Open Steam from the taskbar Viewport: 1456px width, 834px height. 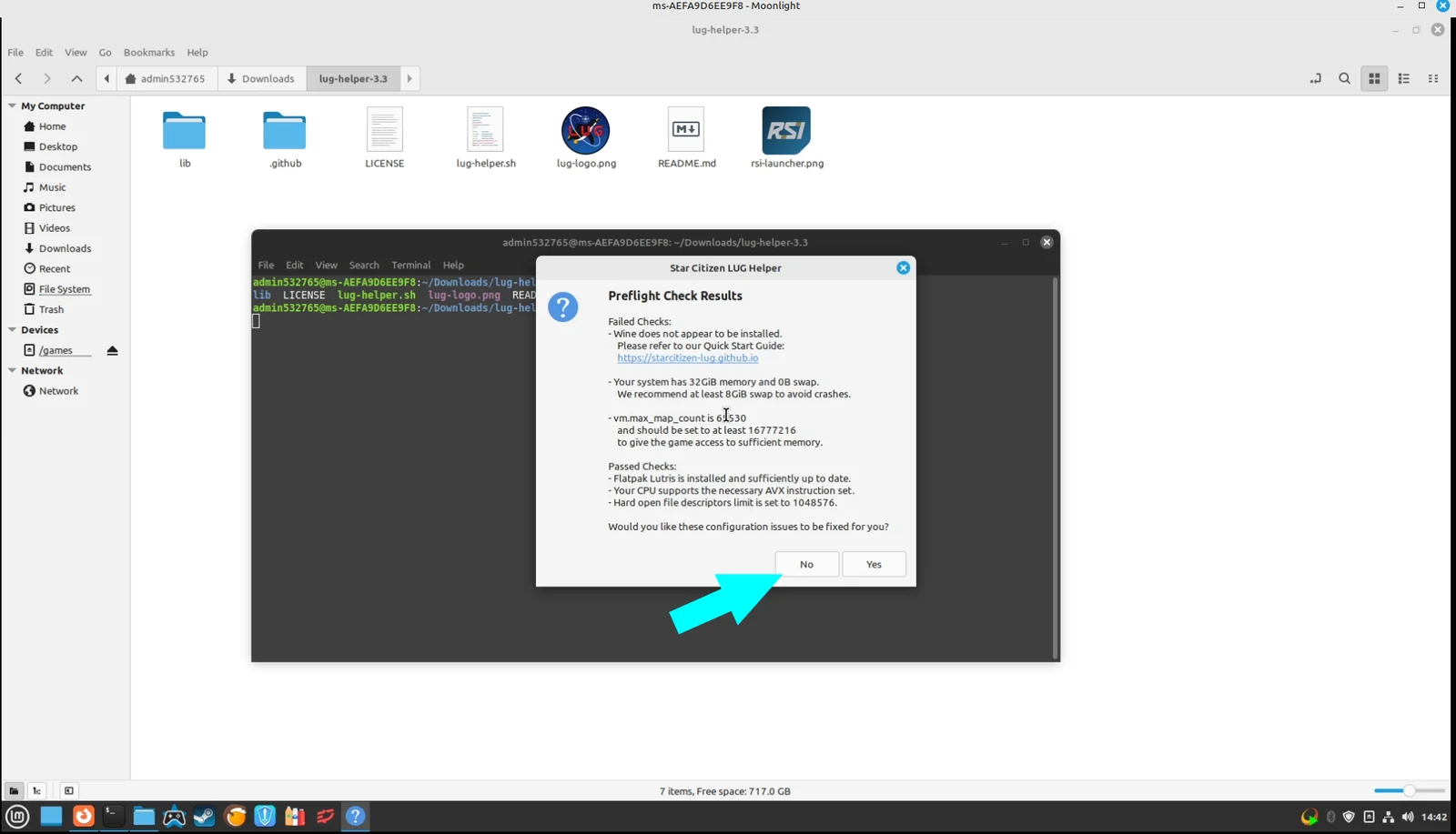tap(205, 816)
